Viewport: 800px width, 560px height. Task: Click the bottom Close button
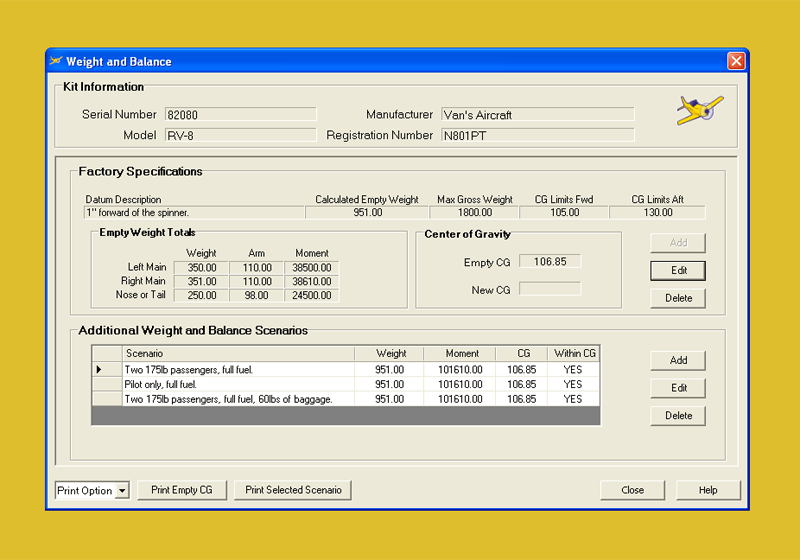(632, 490)
